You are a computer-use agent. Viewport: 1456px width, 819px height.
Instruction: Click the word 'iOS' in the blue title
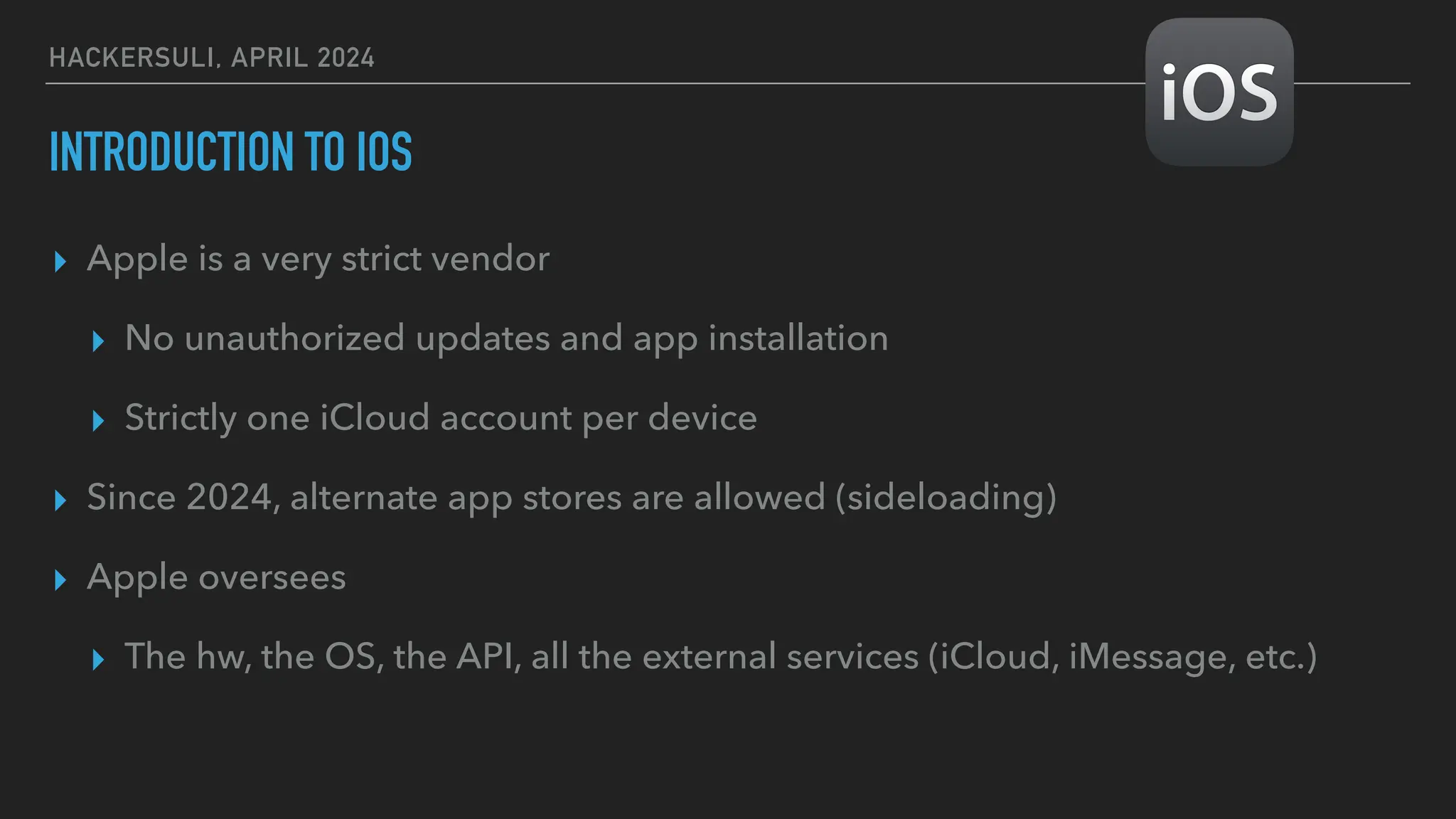pyautogui.click(x=385, y=151)
